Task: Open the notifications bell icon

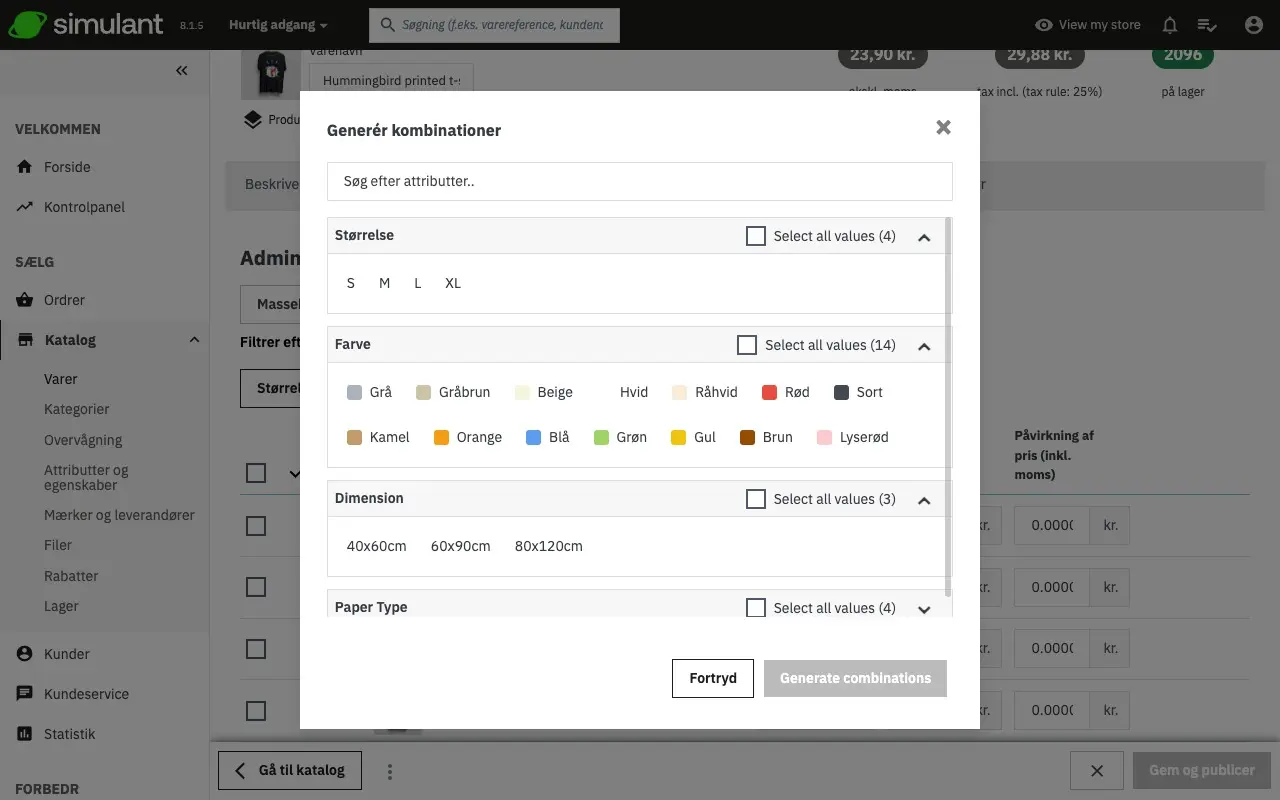Action: point(1169,25)
